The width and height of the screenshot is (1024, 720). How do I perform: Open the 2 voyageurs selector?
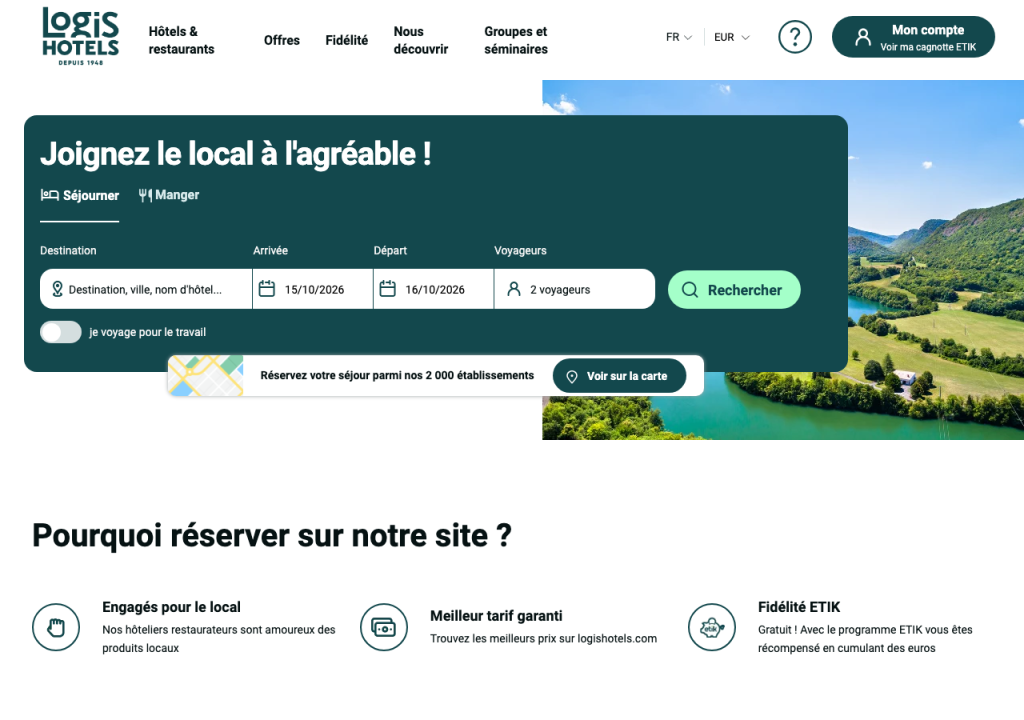[x=574, y=289]
